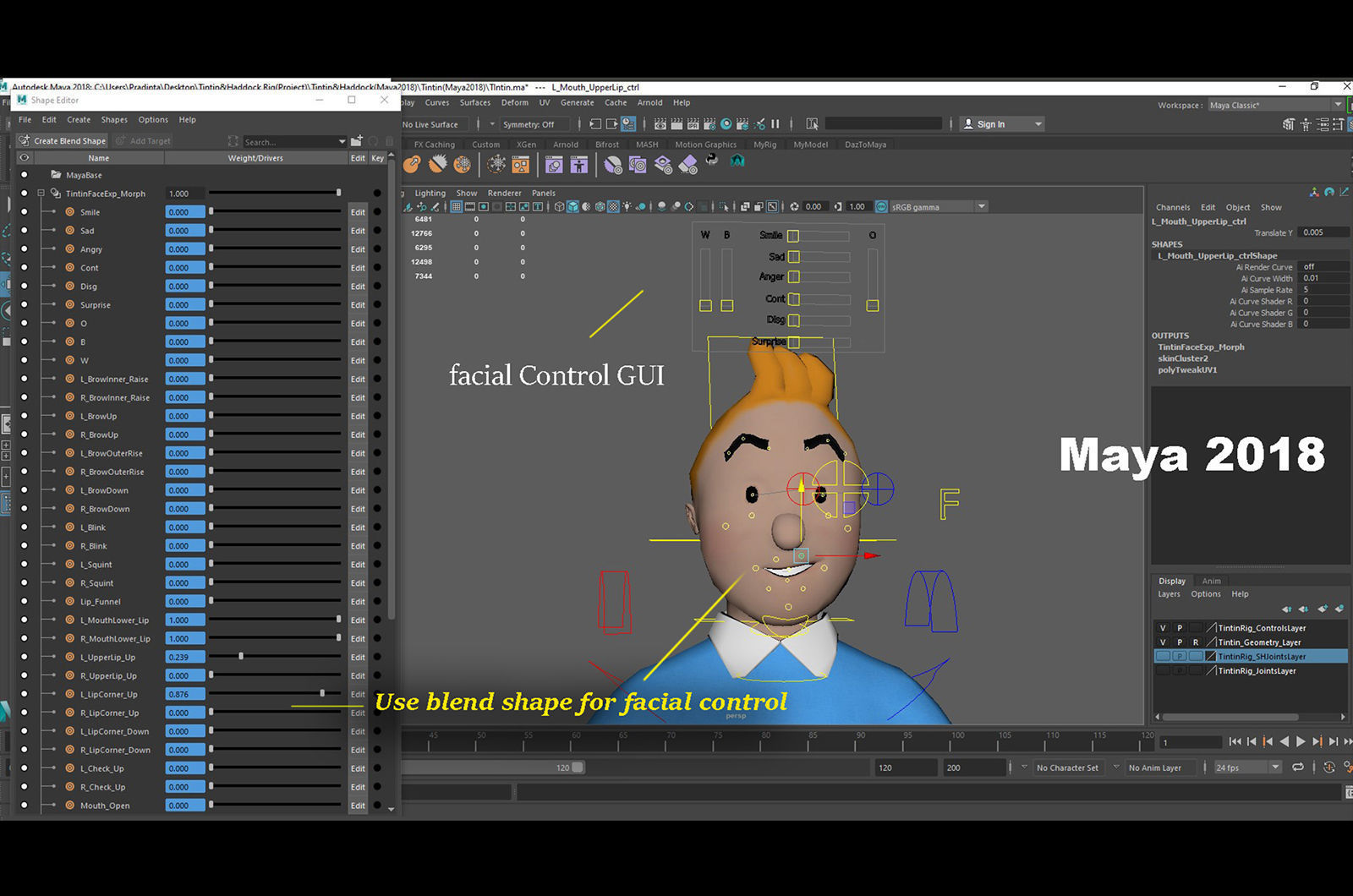Click move layer down icon in Layer Editor
The height and width of the screenshot is (896, 1353).
click(x=1304, y=609)
